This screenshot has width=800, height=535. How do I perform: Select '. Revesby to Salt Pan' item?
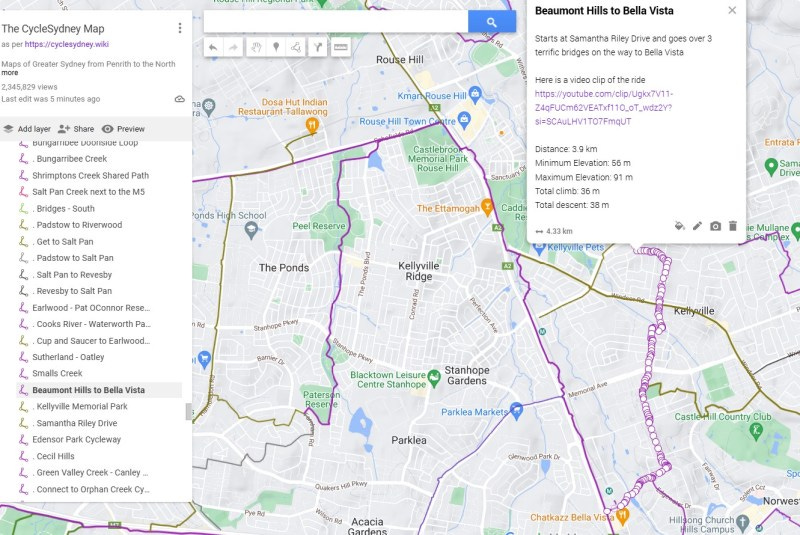pos(99,291)
